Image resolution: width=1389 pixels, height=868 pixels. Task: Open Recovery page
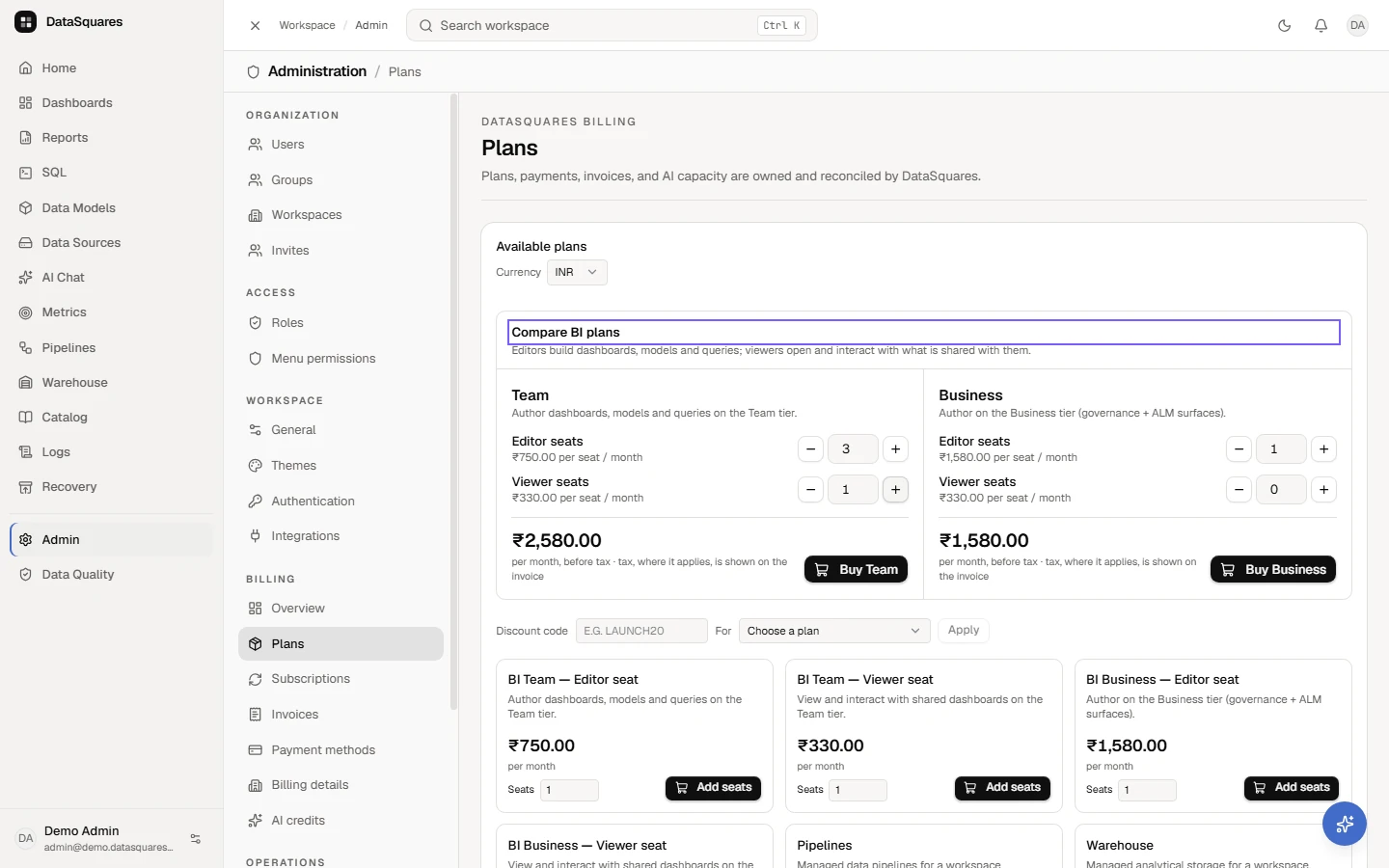(111, 487)
